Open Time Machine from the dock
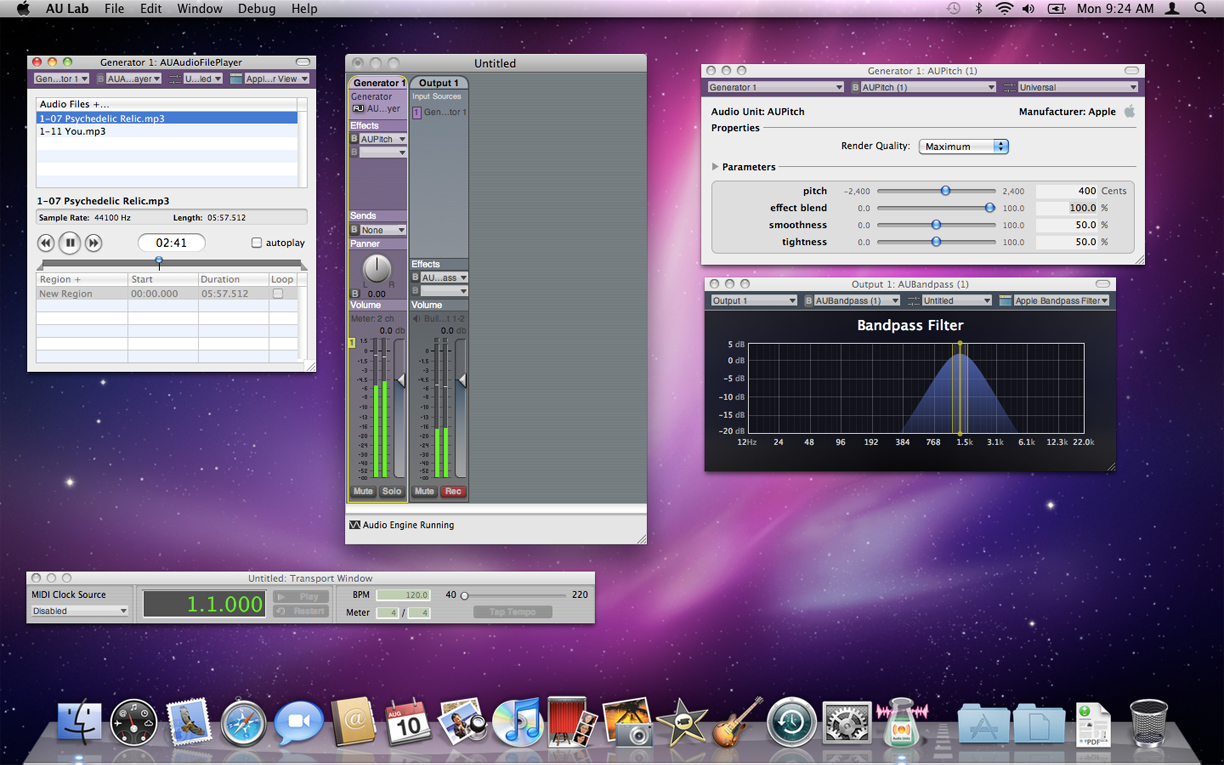1224x765 pixels. coord(791,721)
